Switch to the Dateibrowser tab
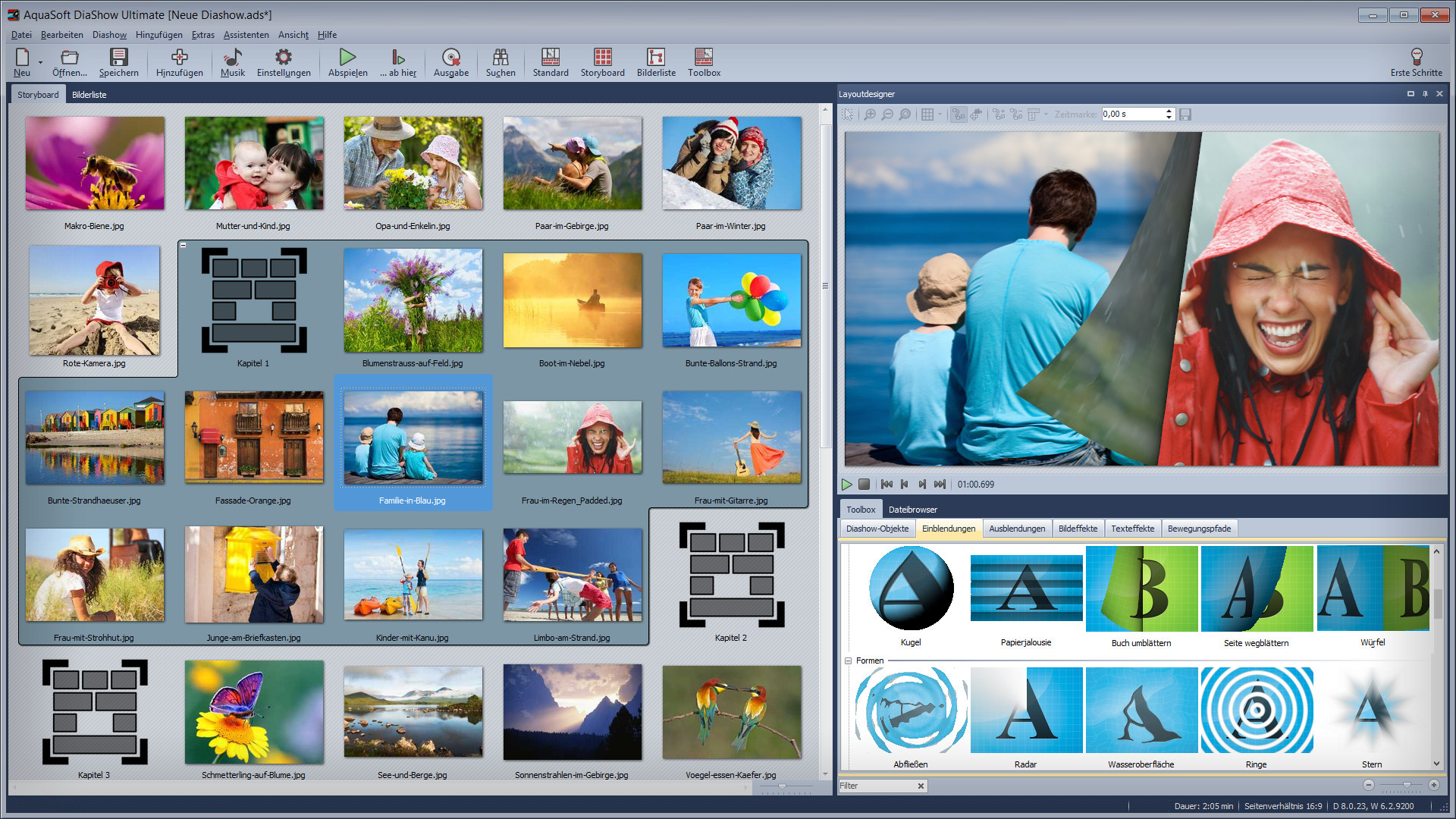The width and height of the screenshot is (1456, 819). pyautogui.click(x=912, y=510)
